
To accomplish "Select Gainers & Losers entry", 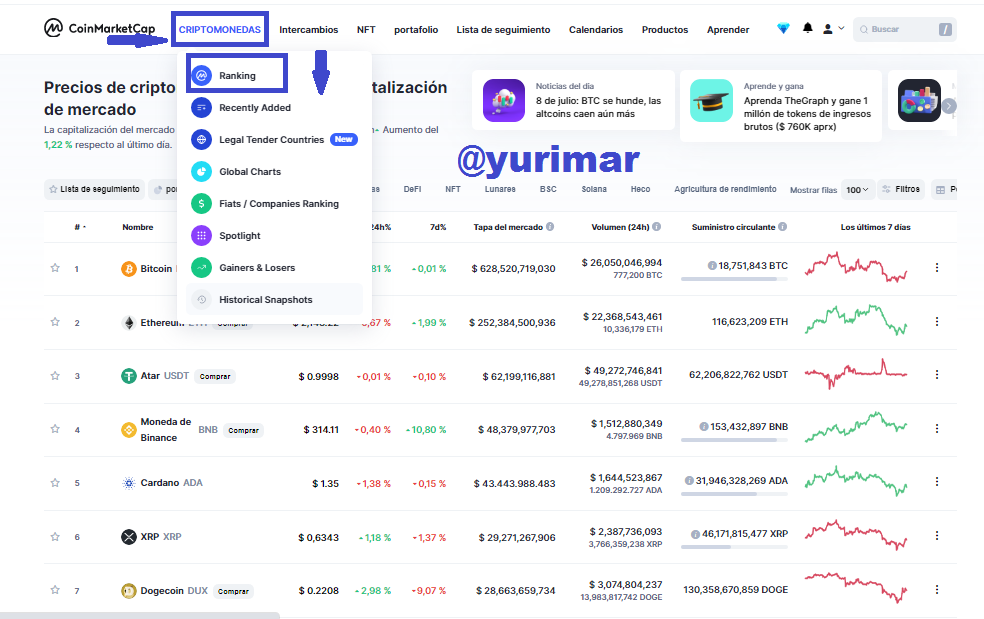I will click(274, 267).
